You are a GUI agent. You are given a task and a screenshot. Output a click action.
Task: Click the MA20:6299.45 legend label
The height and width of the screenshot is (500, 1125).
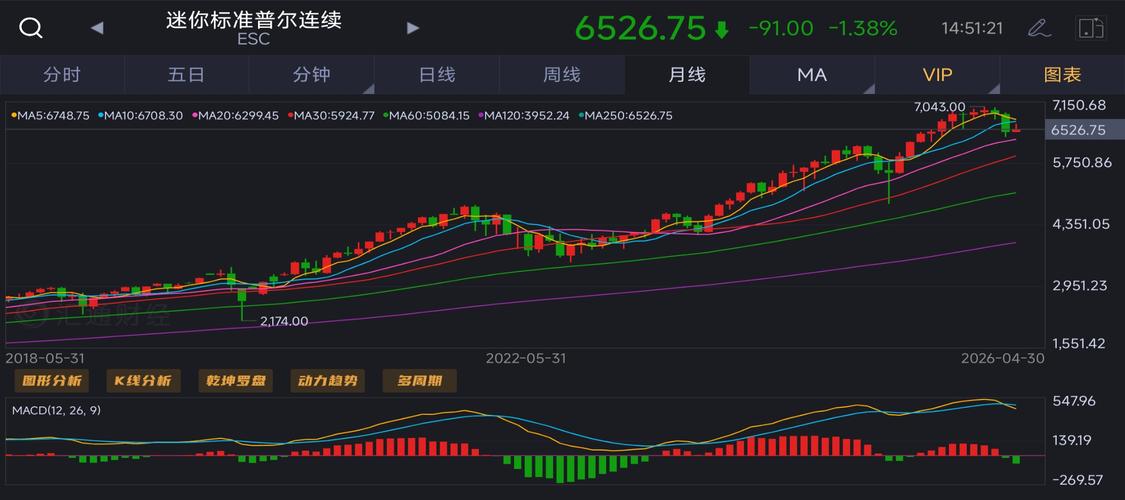tap(235, 115)
